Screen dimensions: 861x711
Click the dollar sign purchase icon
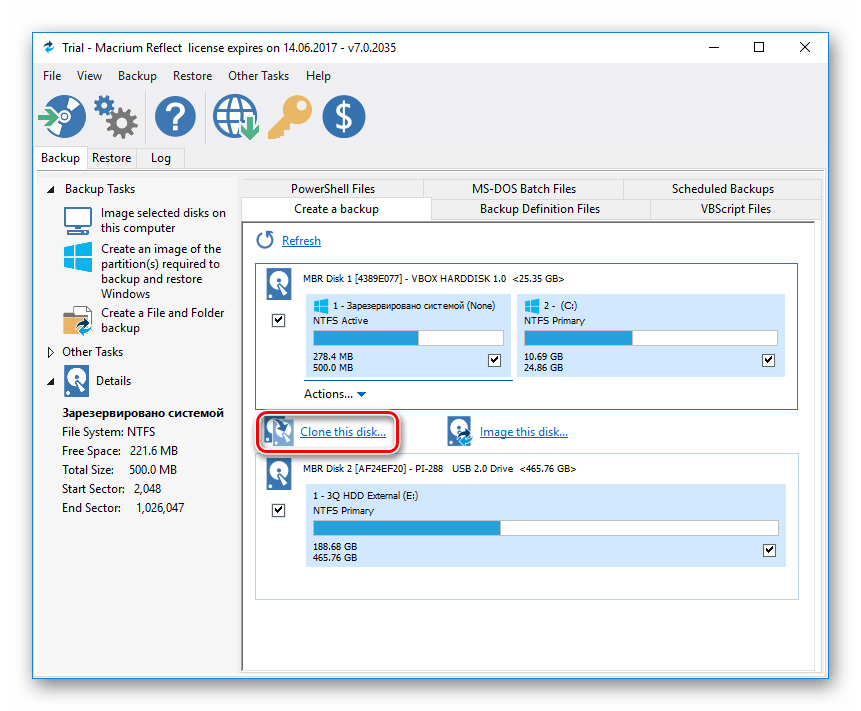(x=344, y=117)
